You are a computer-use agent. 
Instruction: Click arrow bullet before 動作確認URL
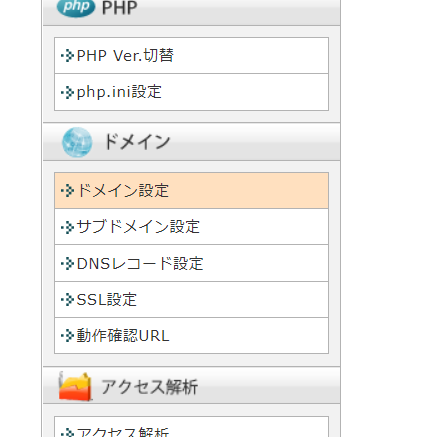(x=68, y=336)
